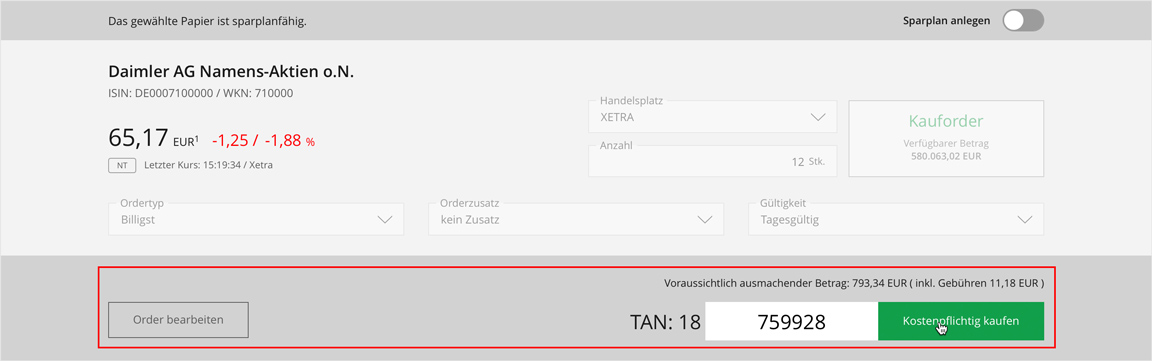Image resolution: width=1152 pixels, height=361 pixels.
Task: Open the Gültigkeit dropdown showing Tagesgültig
Action: pyautogui.click(x=896, y=219)
